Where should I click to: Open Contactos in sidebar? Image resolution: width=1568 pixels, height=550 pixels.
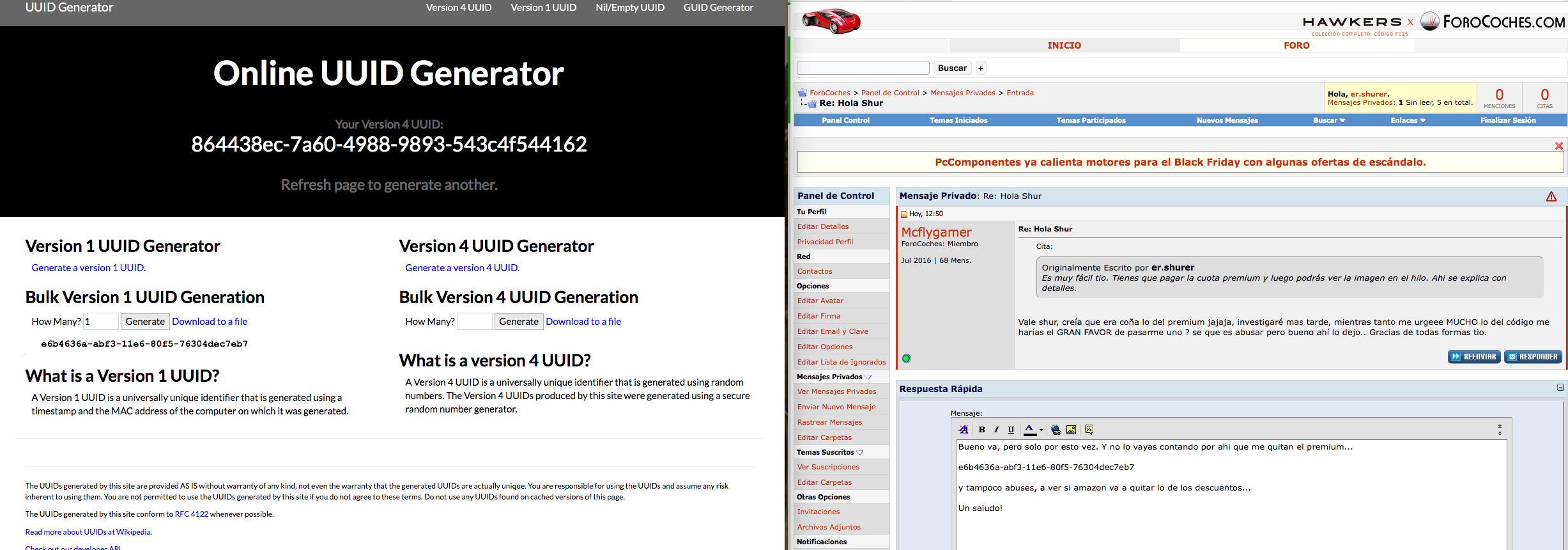coord(814,271)
